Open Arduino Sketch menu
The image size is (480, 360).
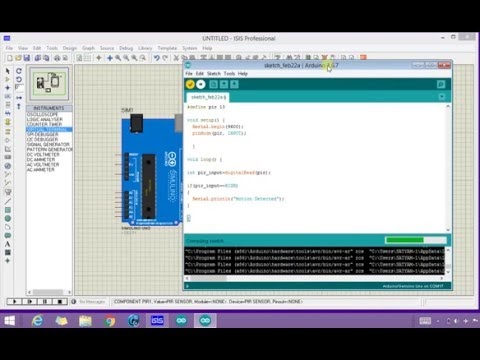click(214, 73)
